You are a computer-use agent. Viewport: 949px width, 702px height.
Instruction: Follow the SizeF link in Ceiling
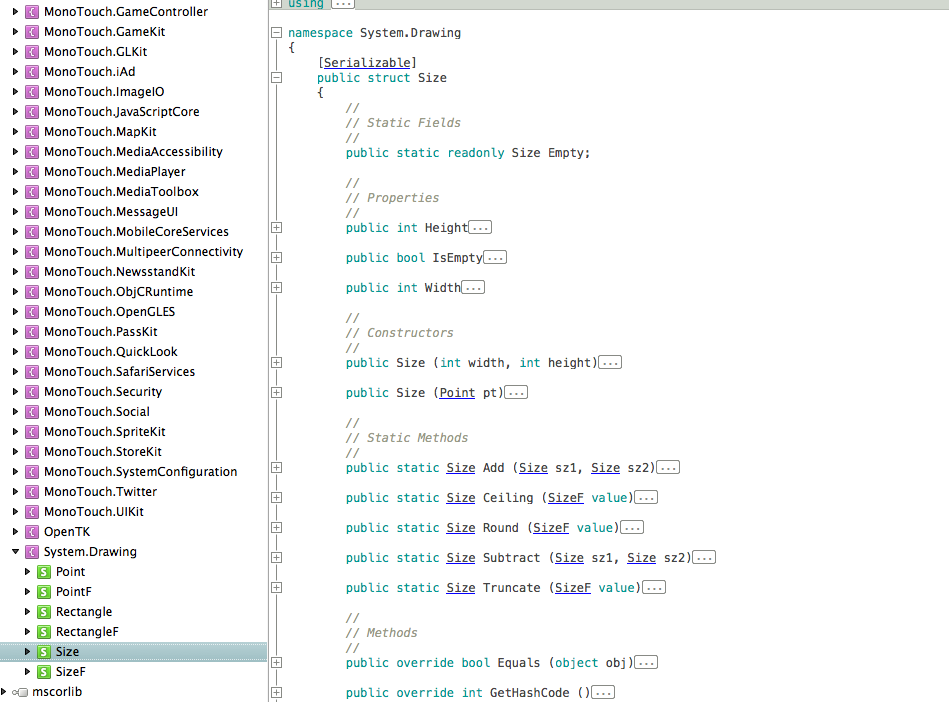pos(566,497)
